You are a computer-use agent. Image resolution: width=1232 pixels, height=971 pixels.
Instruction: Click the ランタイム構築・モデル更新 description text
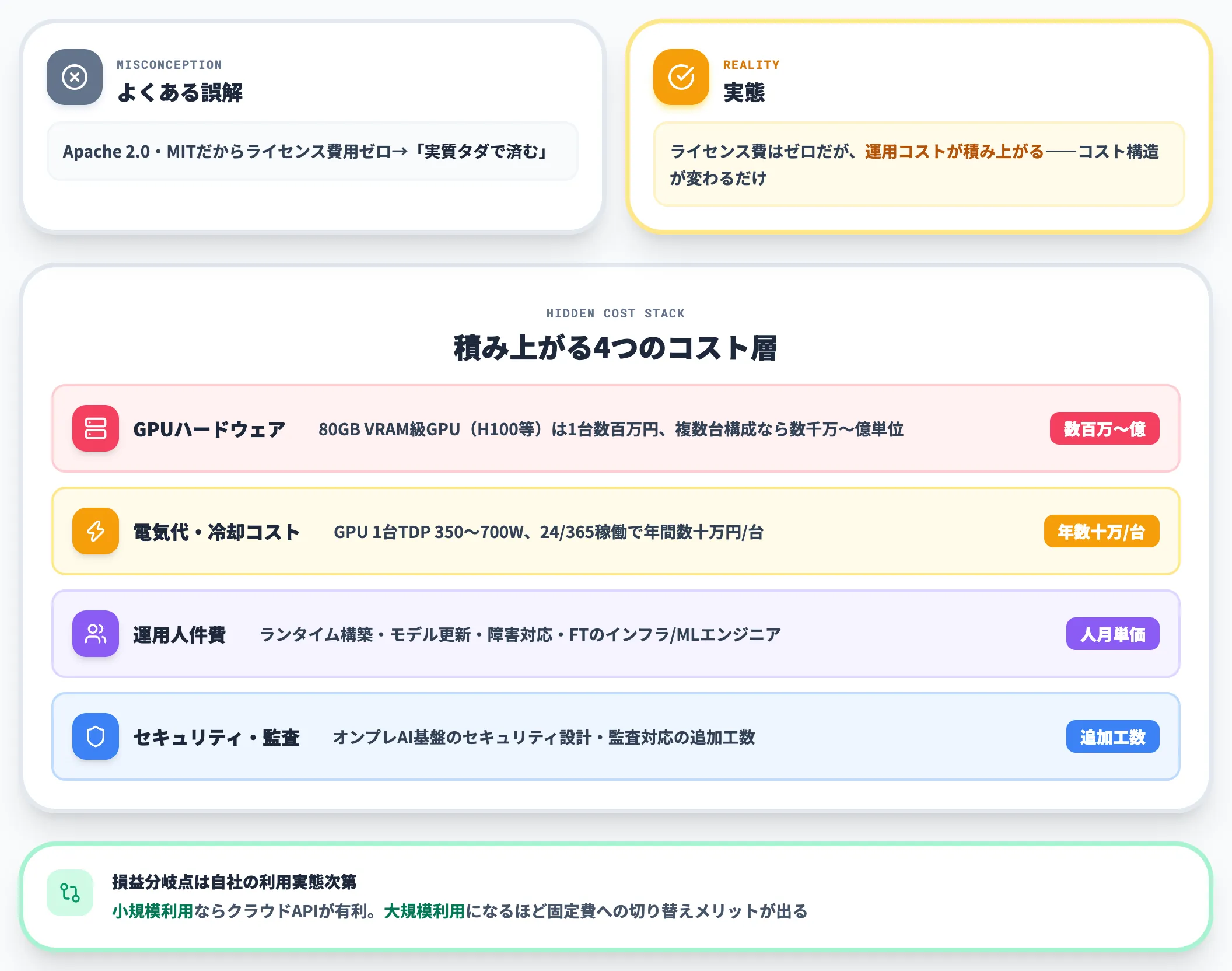[520, 634]
